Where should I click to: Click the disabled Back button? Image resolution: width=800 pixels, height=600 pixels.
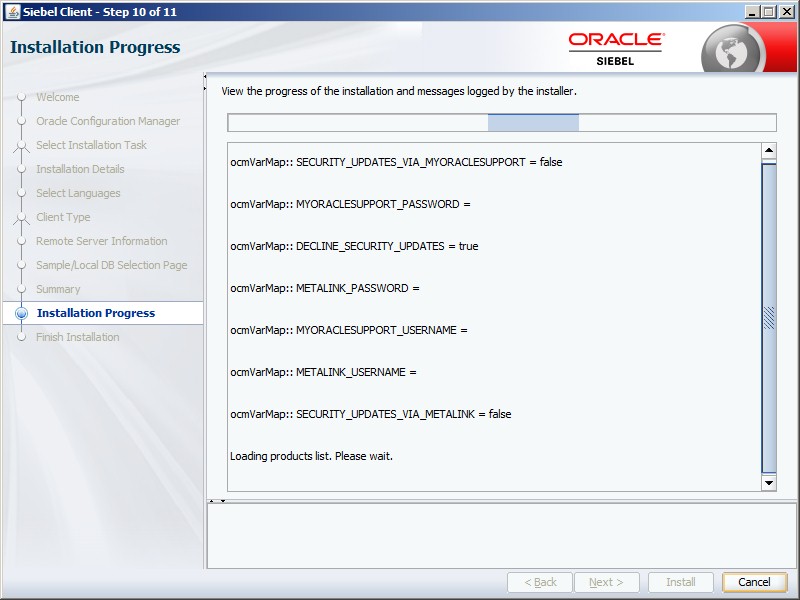[540, 582]
